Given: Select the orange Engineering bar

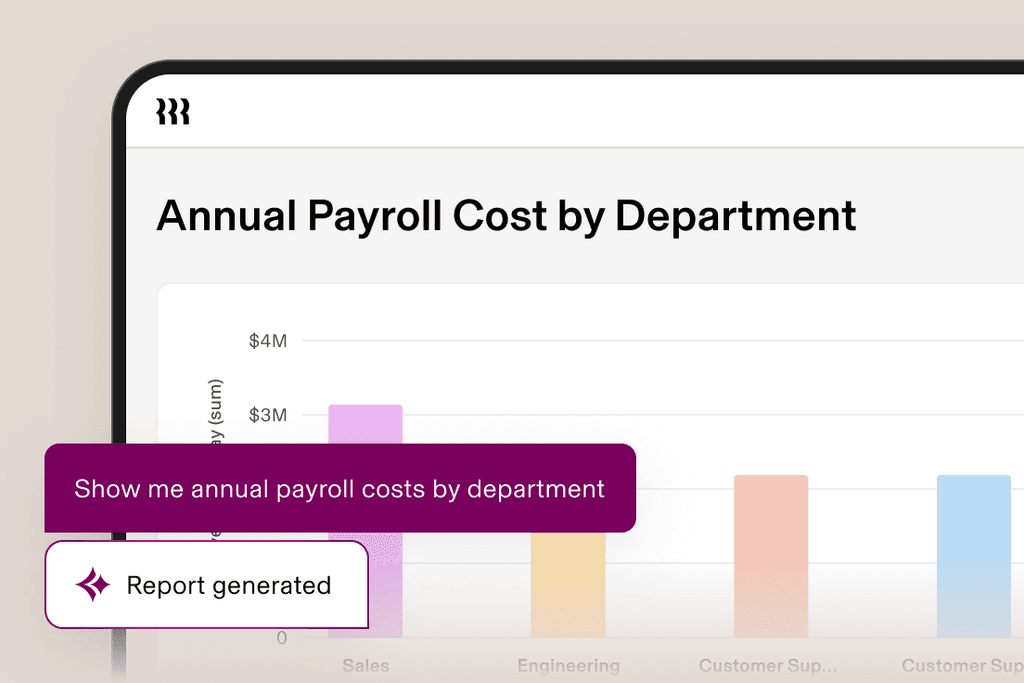Looking at the screenshot, I should 568,585.
